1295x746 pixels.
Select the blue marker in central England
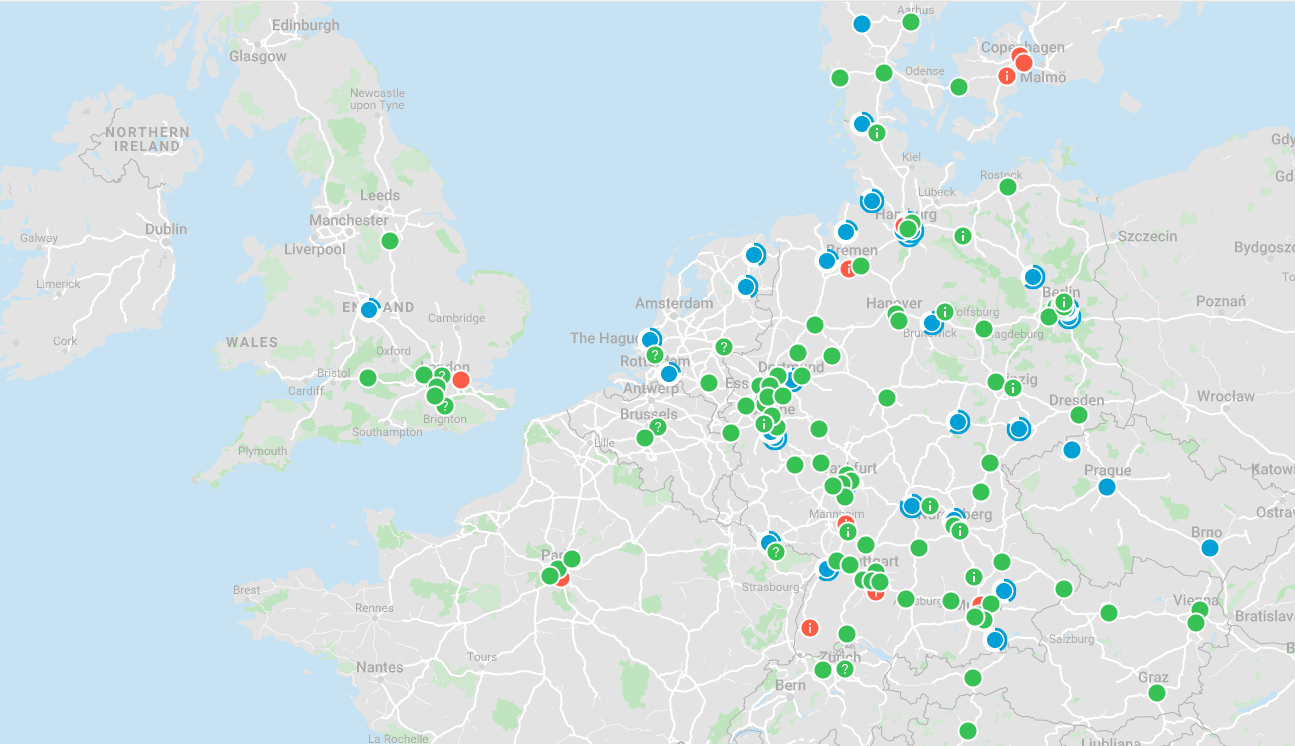click(x=369, y=309)
